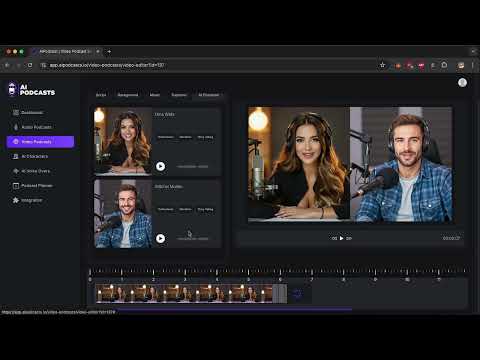Switch to the Background tab
Viewport: 480px width, 360px height.
128,95
